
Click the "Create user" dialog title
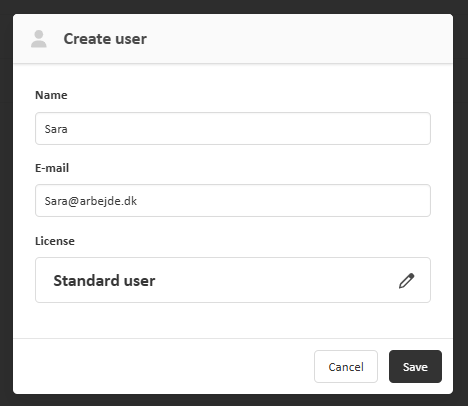(105, 39)
